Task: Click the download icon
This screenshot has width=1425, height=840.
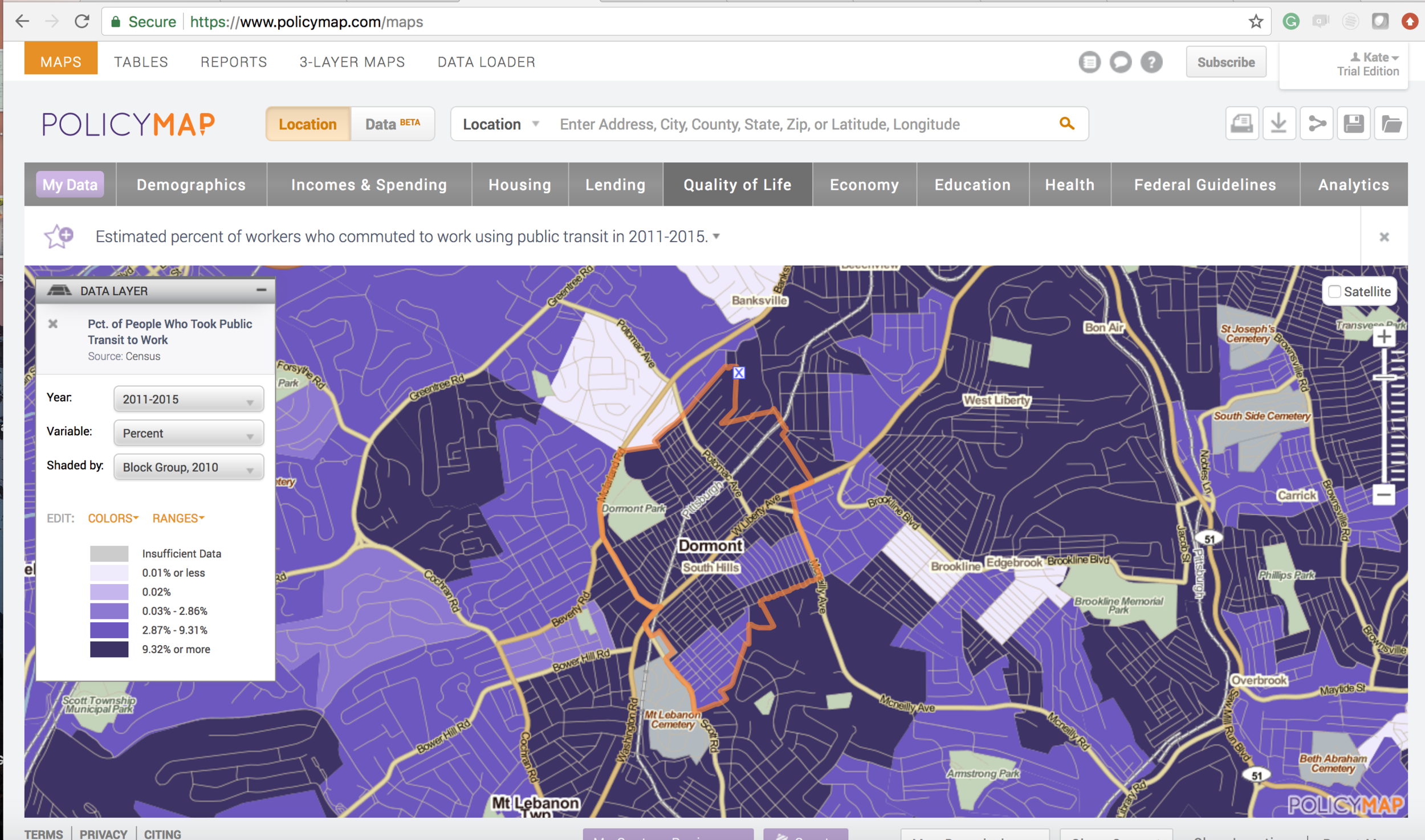Action: 1279,124
